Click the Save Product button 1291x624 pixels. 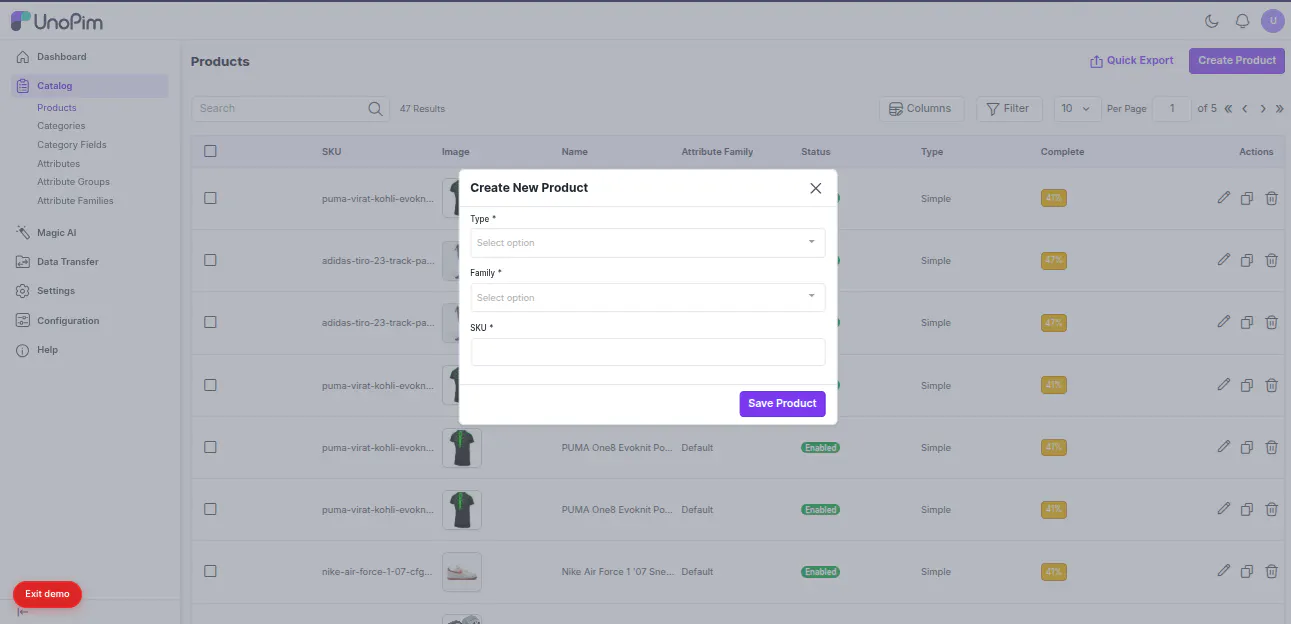point(782,403)
